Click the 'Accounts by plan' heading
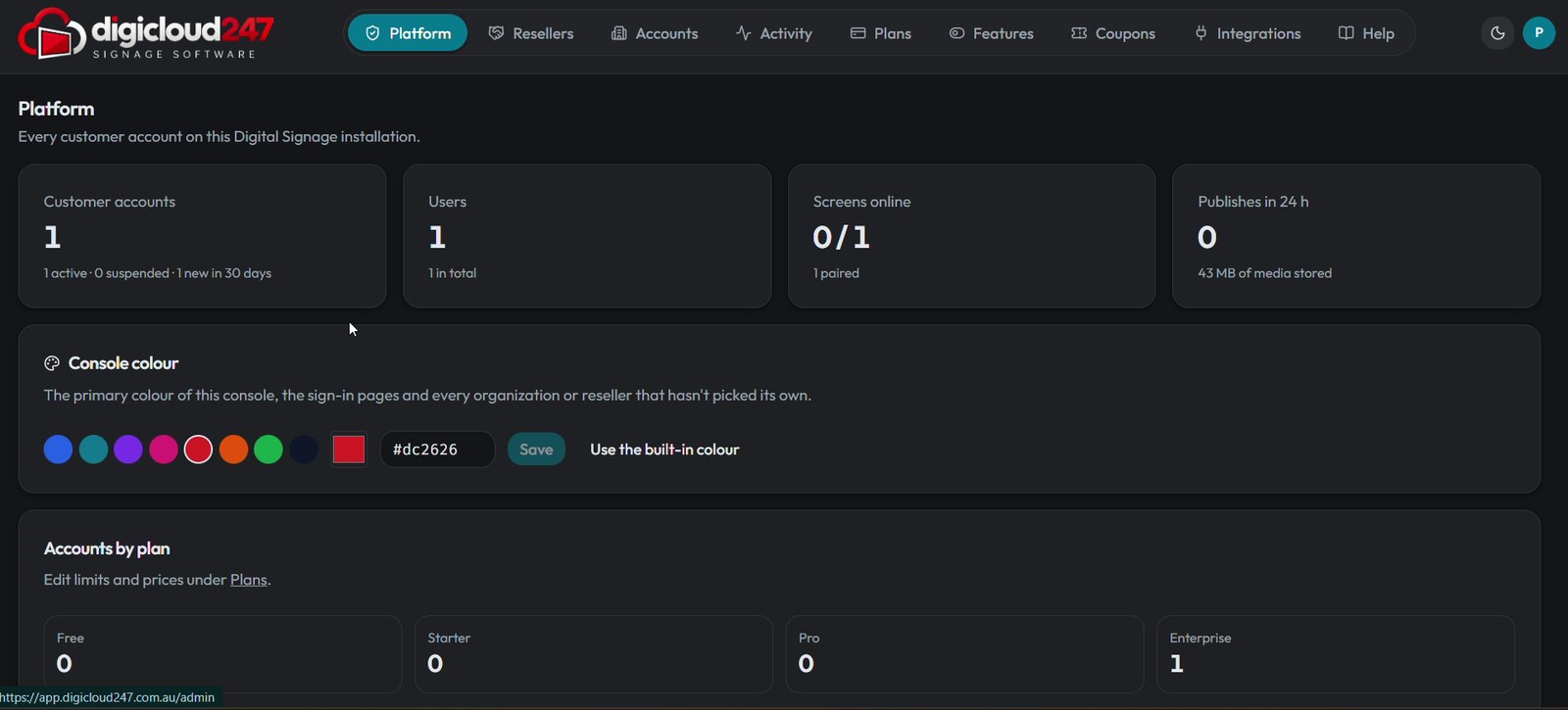 [107, 548]
